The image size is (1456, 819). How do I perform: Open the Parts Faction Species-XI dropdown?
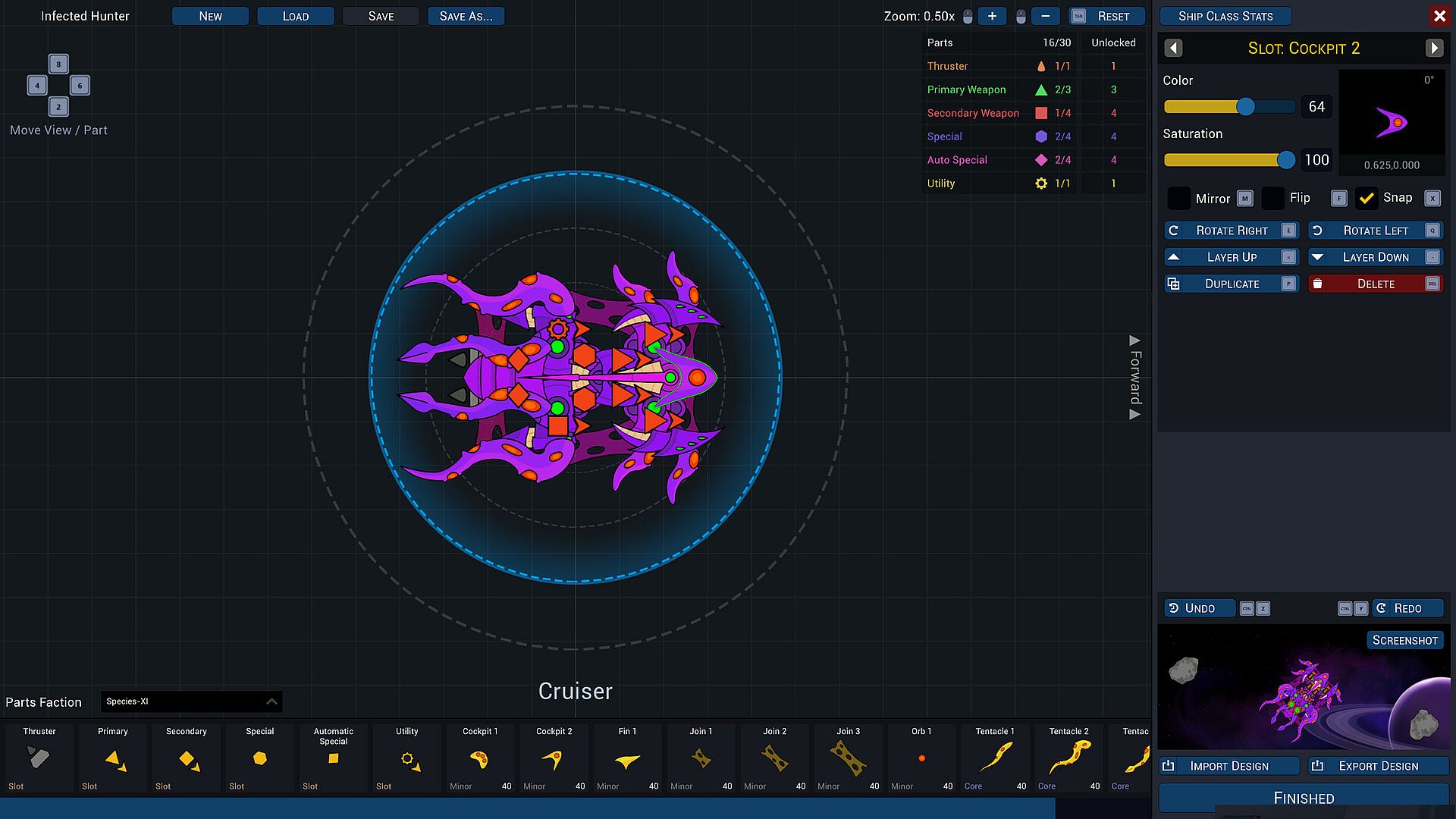pyautogui.click(x=191, y=701)
